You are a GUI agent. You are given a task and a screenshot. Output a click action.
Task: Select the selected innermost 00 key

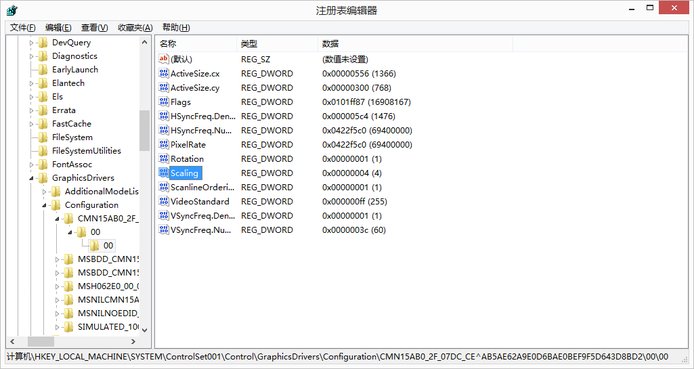(108, 246)
